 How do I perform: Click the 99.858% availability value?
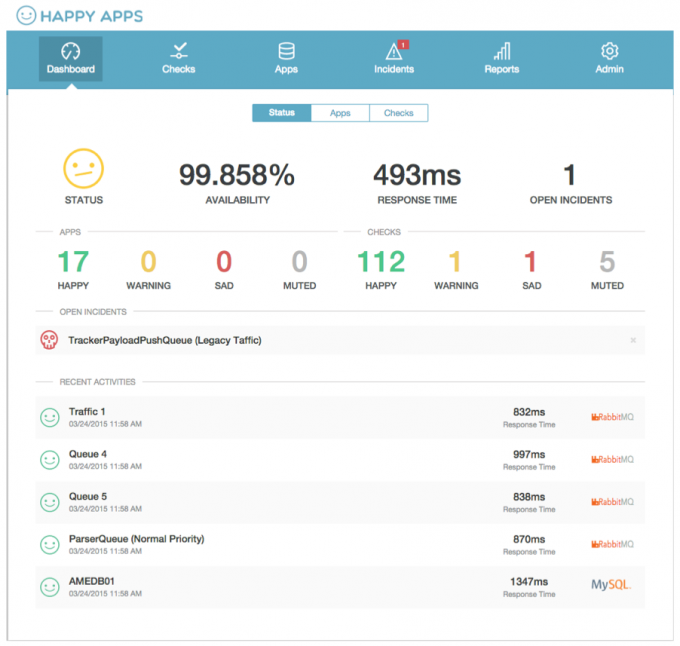point(237,175)
